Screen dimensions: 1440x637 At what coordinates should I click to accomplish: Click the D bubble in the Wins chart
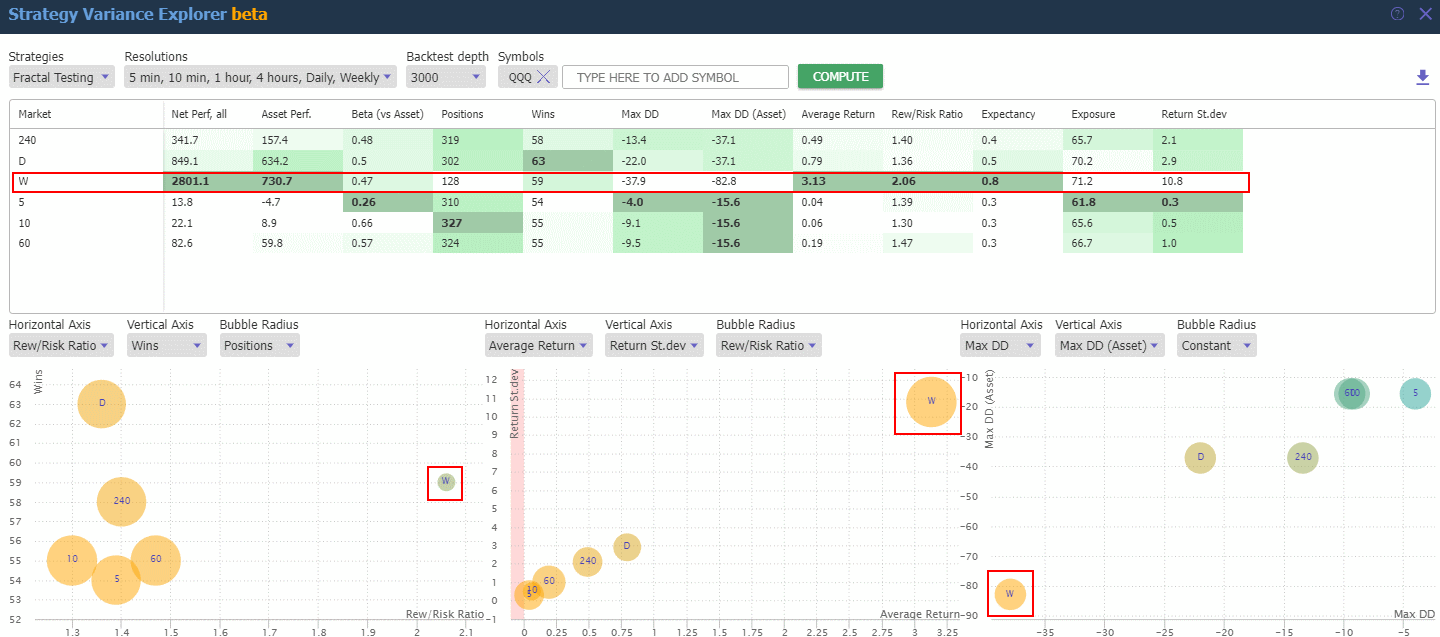tap(102, 403)
